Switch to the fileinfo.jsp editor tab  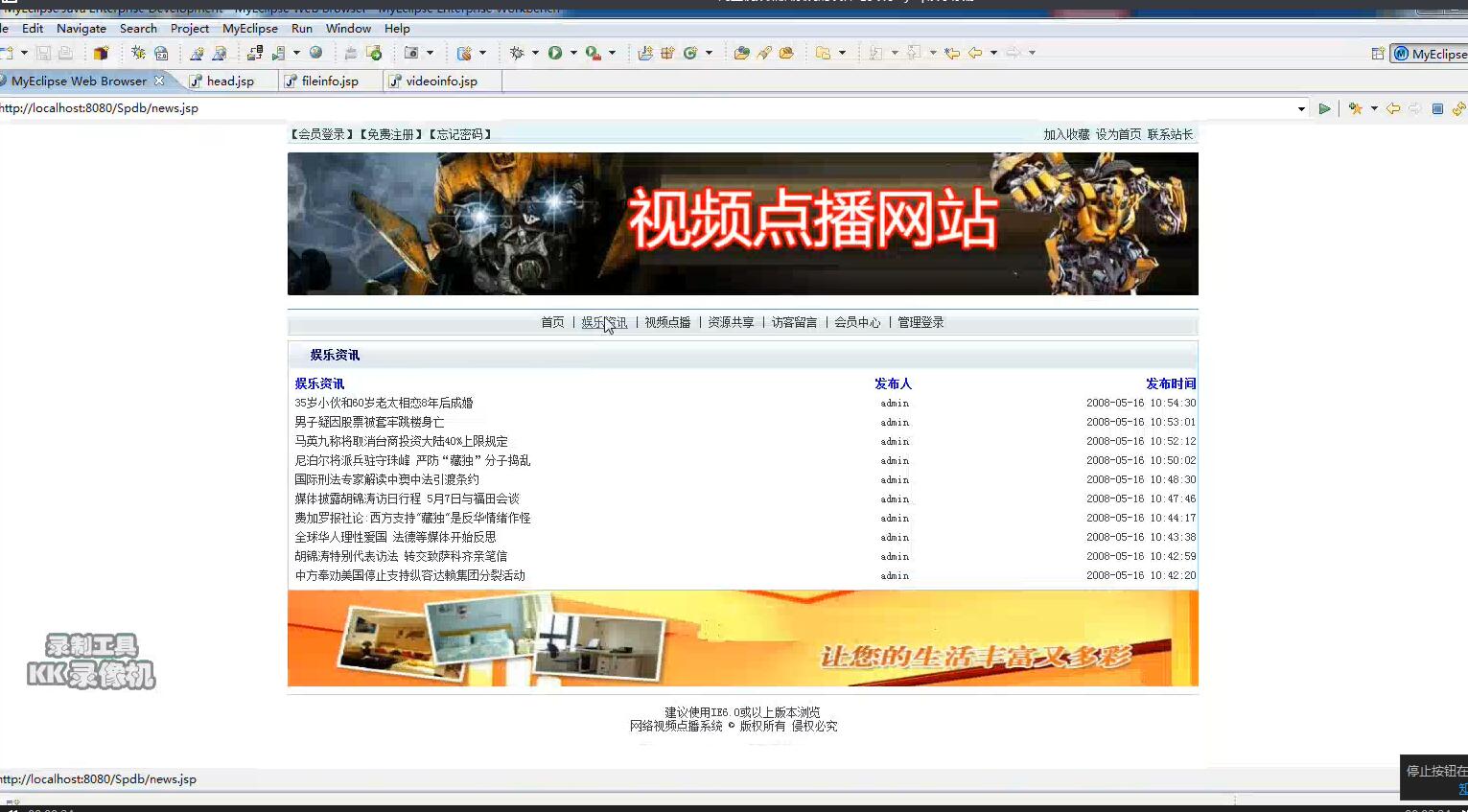(x=330, y=81)
